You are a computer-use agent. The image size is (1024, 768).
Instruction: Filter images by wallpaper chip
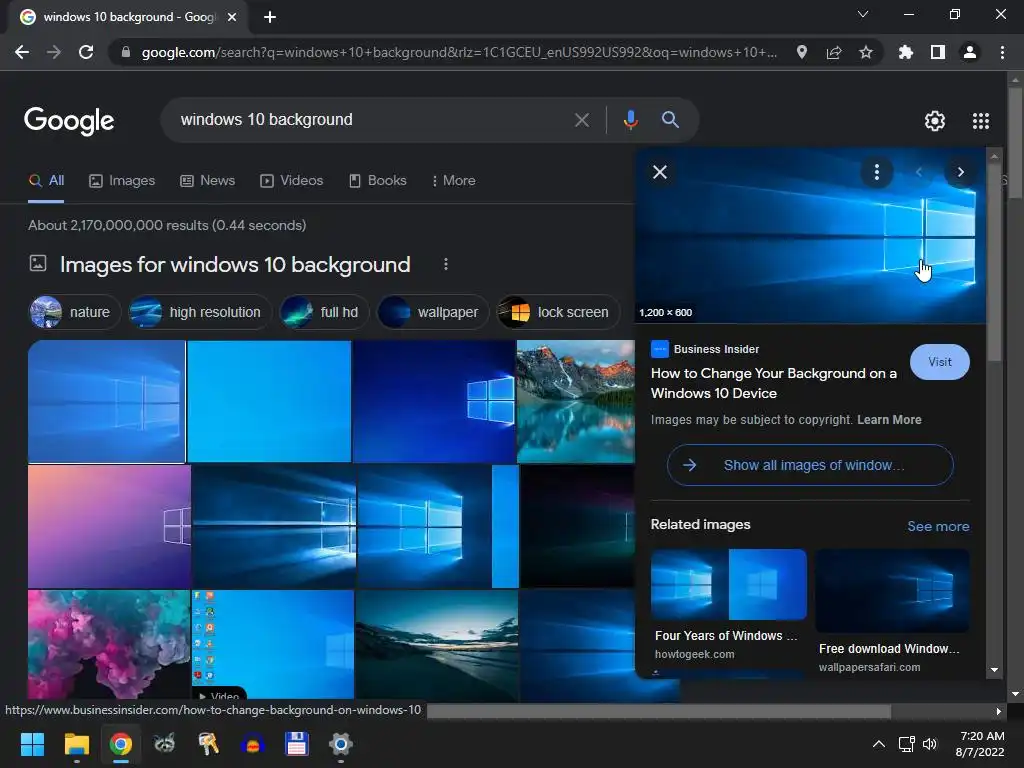(x=433, y=312)
